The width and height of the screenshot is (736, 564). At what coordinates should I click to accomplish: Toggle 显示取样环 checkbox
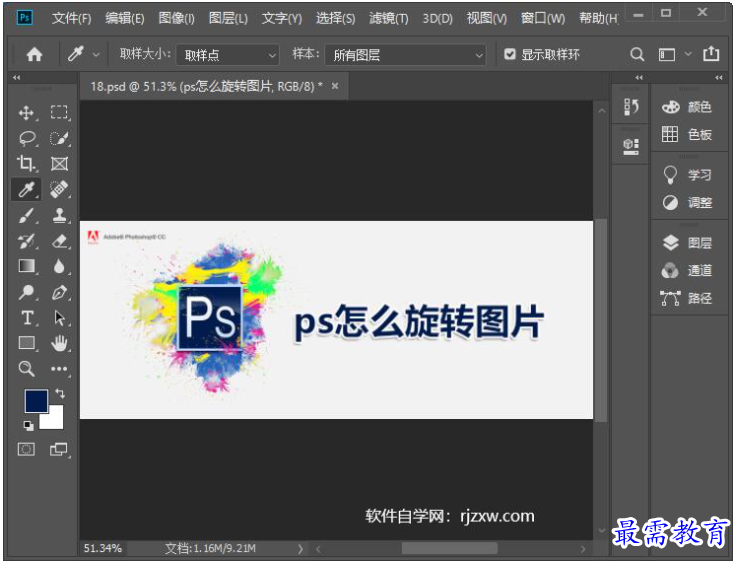coord(510,54)
